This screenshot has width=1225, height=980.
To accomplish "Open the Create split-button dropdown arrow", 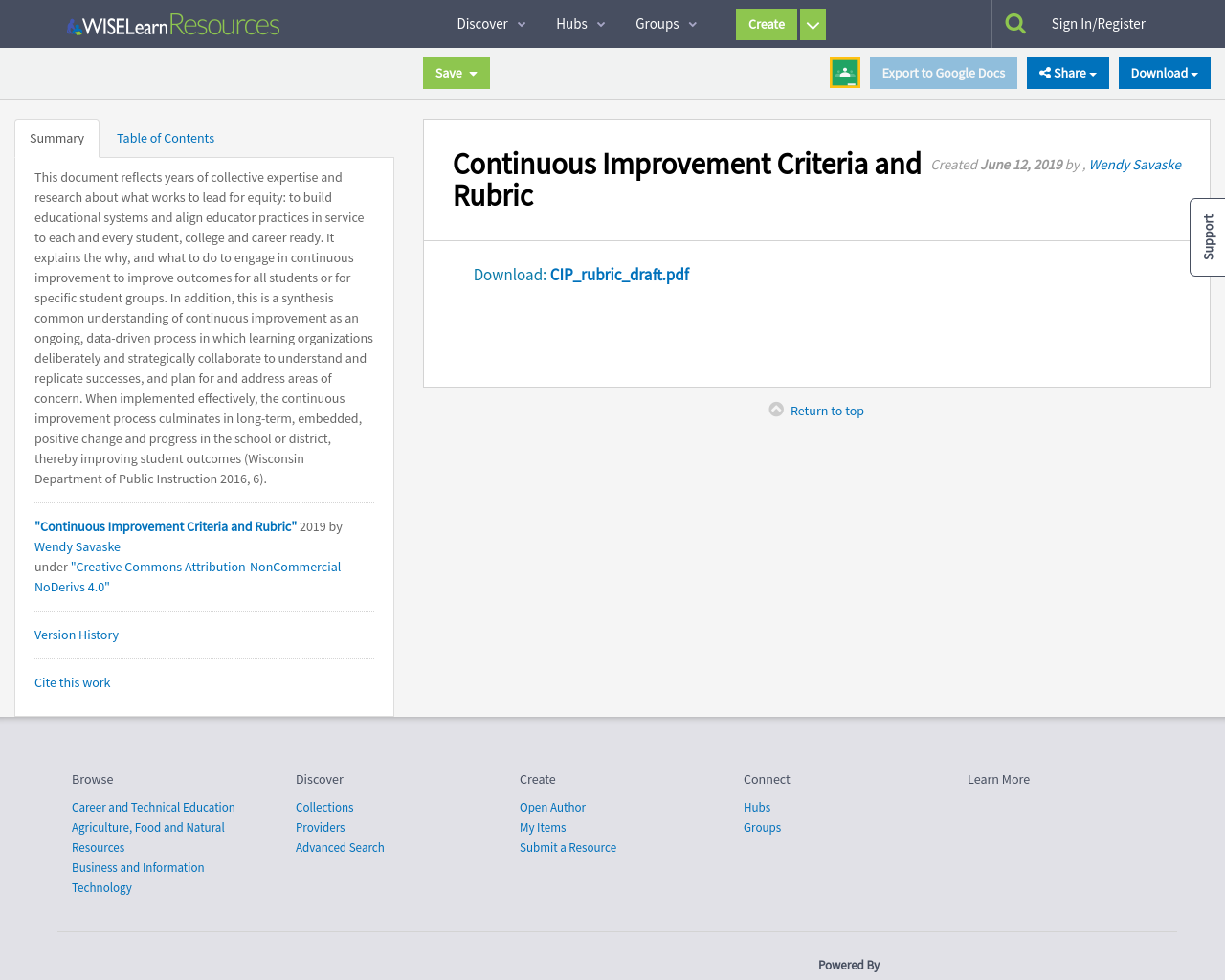I will pos(812,24).
